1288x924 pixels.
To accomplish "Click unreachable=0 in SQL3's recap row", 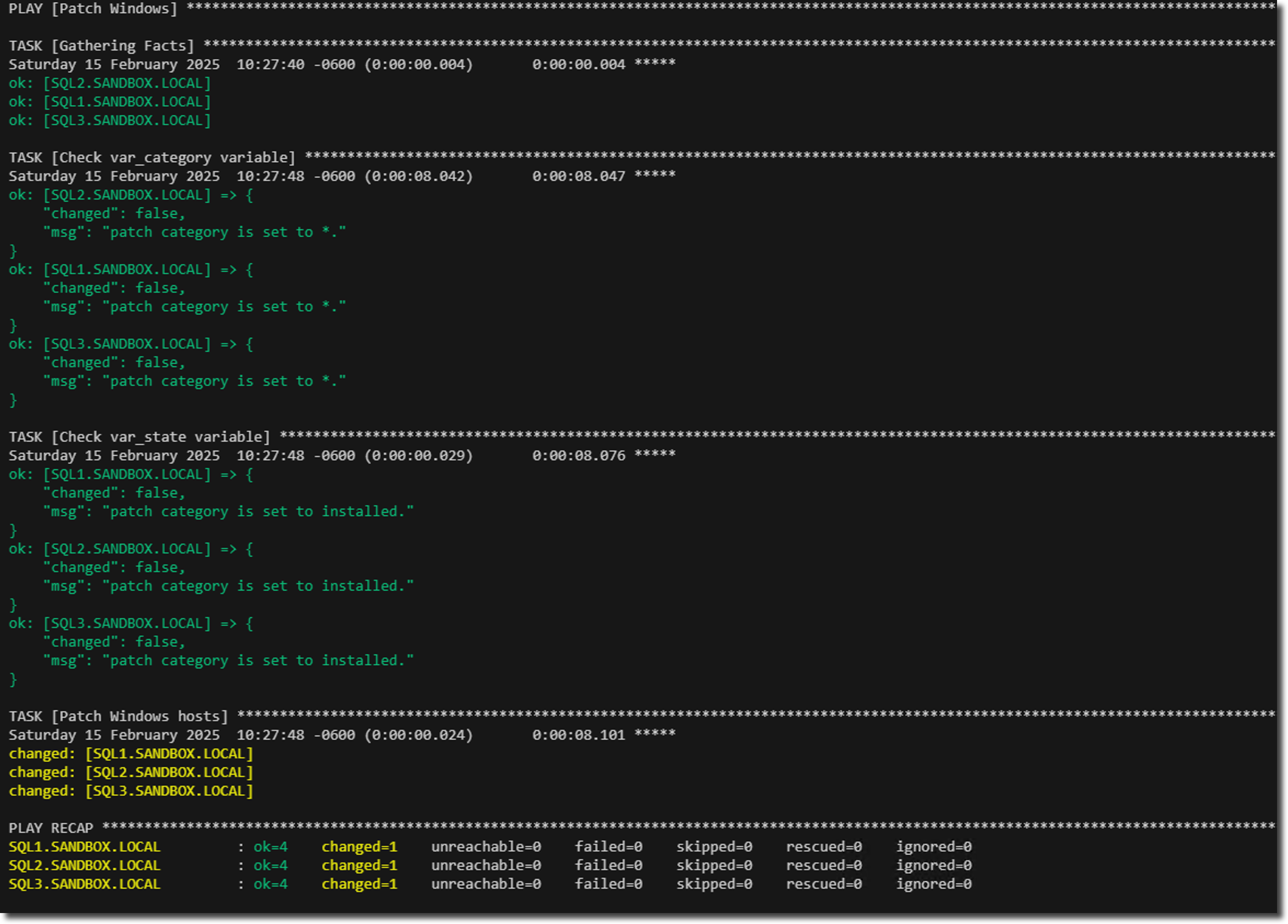I will pos(486,884).
